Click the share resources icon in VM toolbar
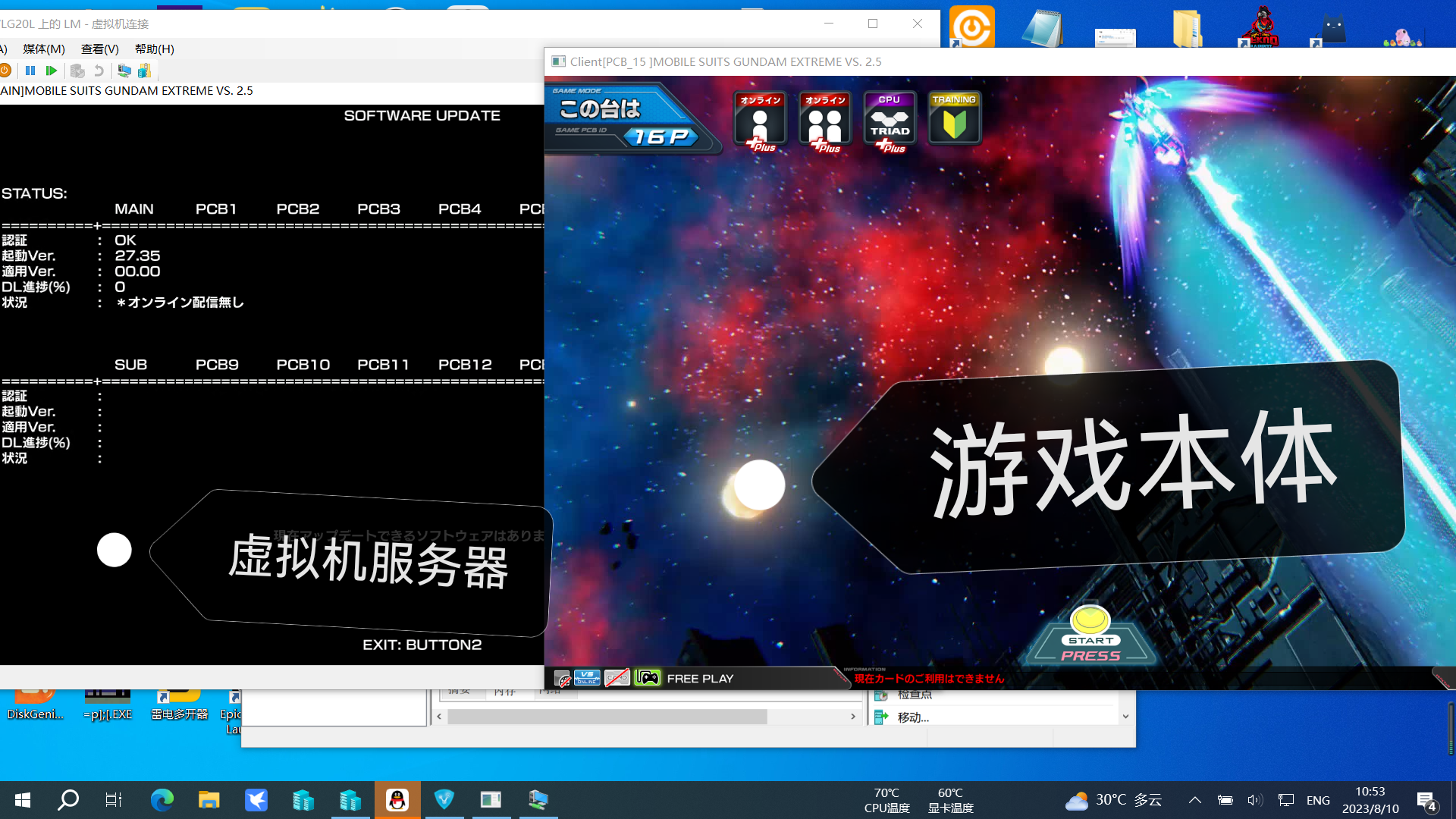 pyautogui.click(x=144, y=71)
